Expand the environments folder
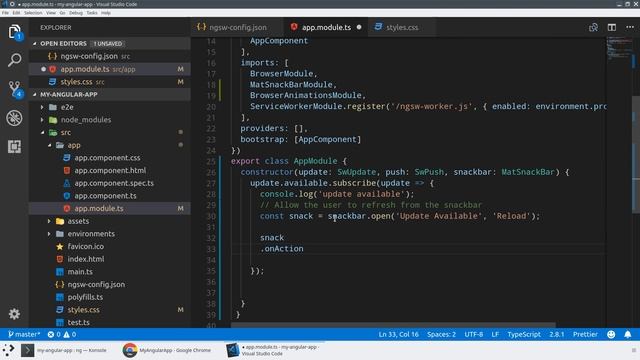Viewport: 640px width, 360px height. (49, 233)
